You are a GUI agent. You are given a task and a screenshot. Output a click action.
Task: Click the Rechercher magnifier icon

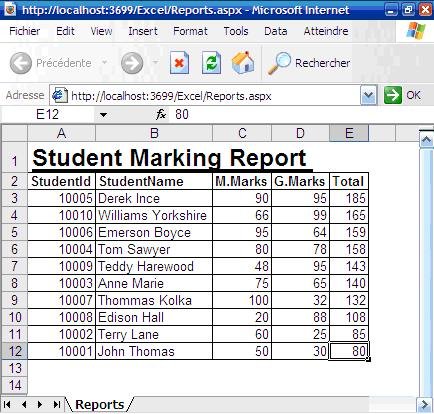click(279, 63)
